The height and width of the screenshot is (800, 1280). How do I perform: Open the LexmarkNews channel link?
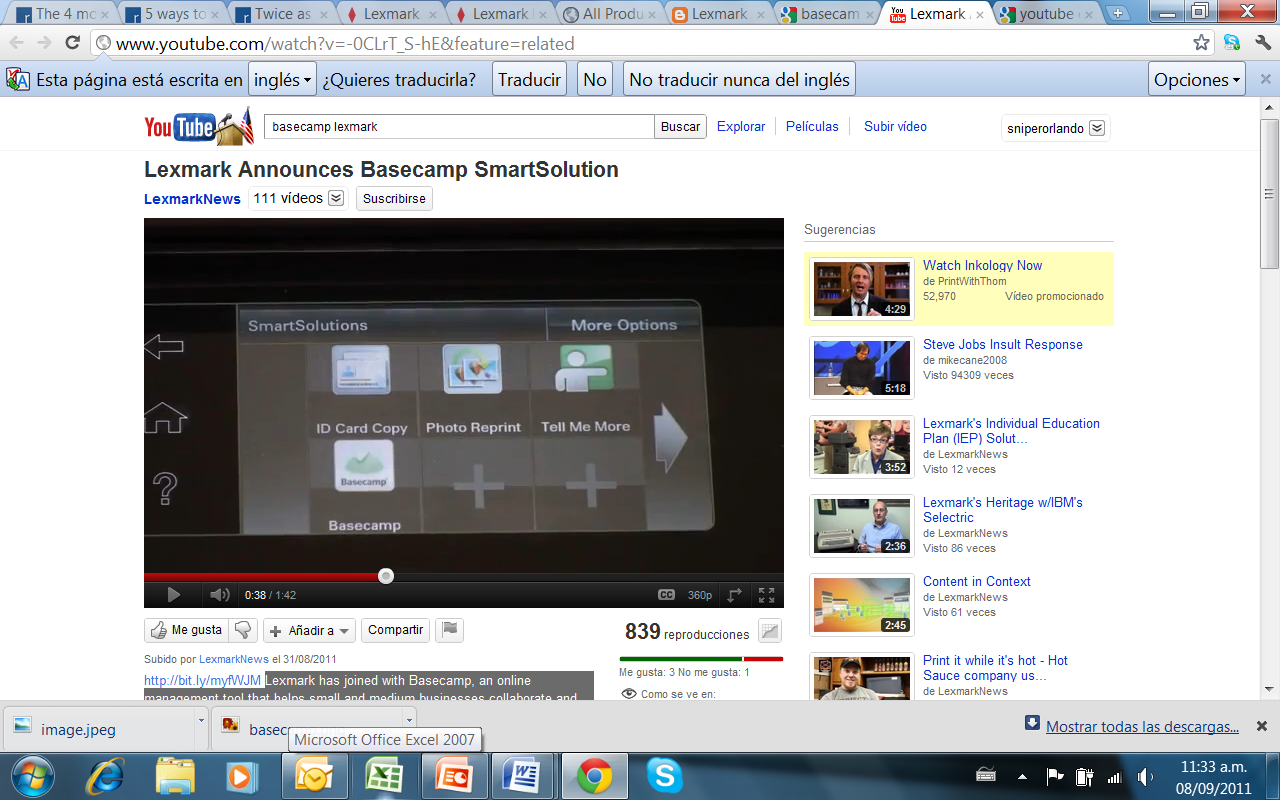[192, 199]
